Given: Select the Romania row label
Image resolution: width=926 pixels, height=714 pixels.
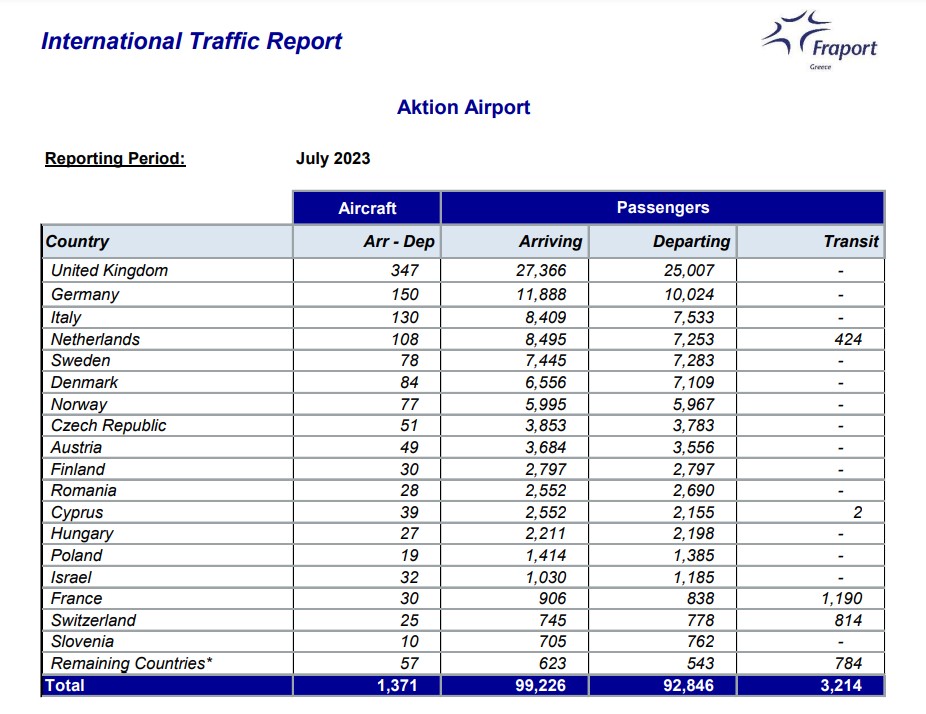Looking at the screenshot, I should pyautogui.click(x=83, y=490).
